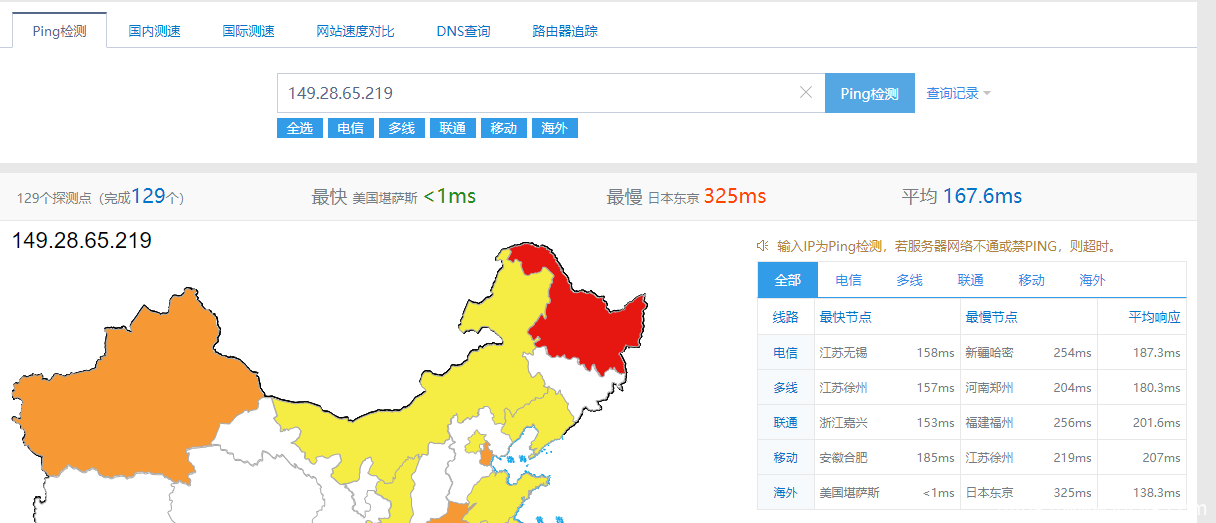Switch results table to 多线 tab
The image size is (1216, 523).
[909, 280]
